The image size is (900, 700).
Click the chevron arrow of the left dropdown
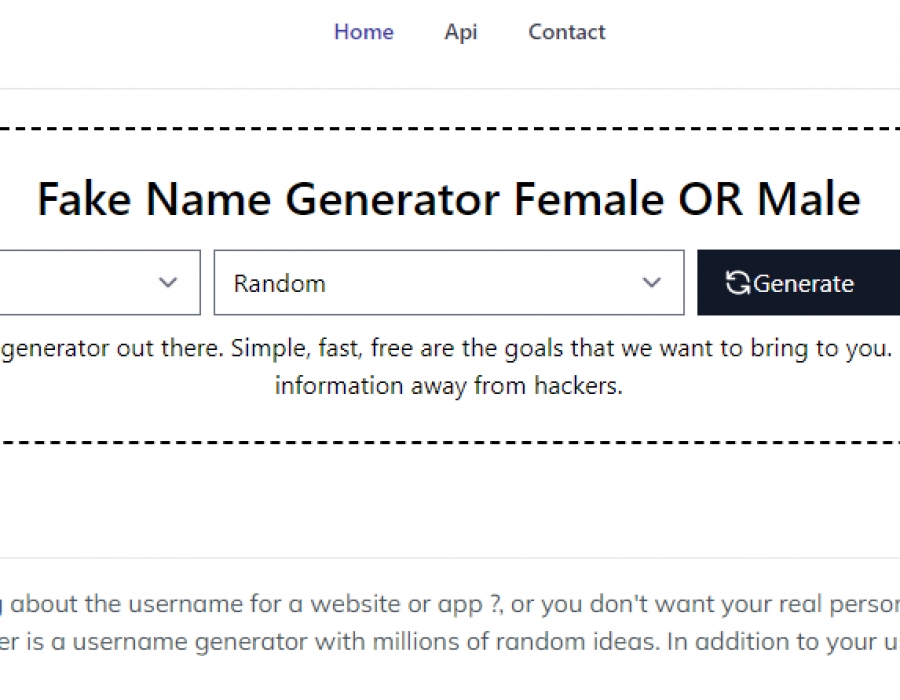(x=168, y=283)
